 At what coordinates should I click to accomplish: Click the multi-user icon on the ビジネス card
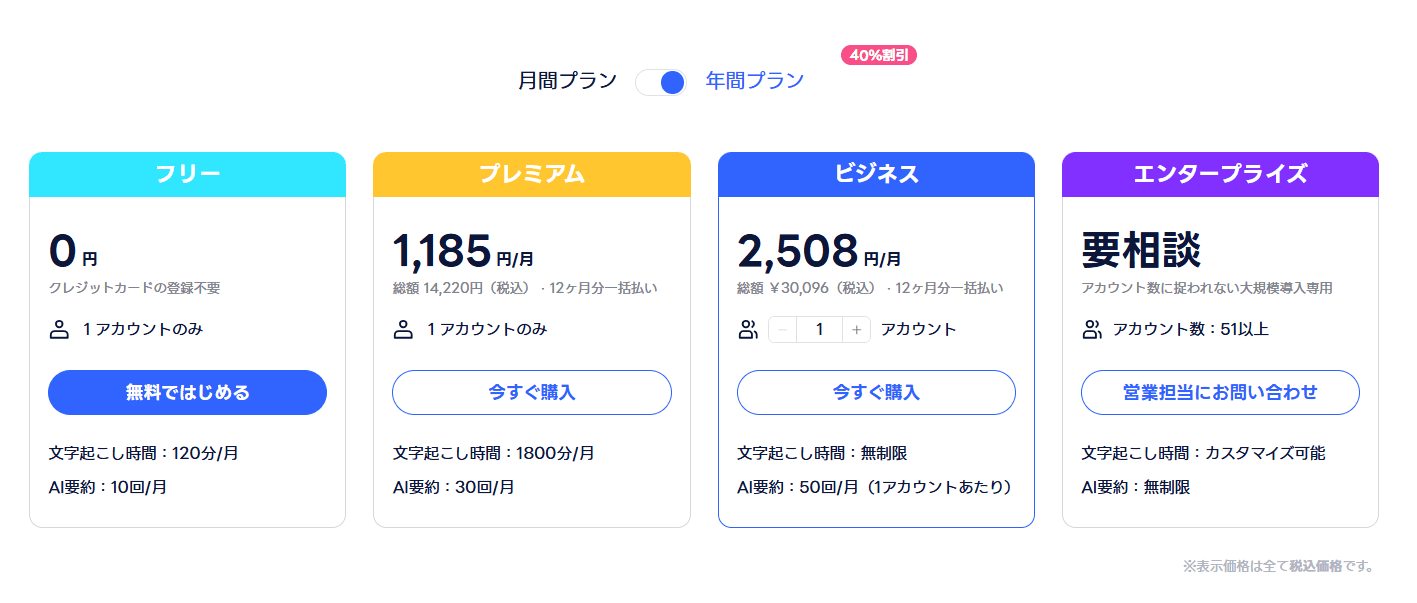(748, 329)
